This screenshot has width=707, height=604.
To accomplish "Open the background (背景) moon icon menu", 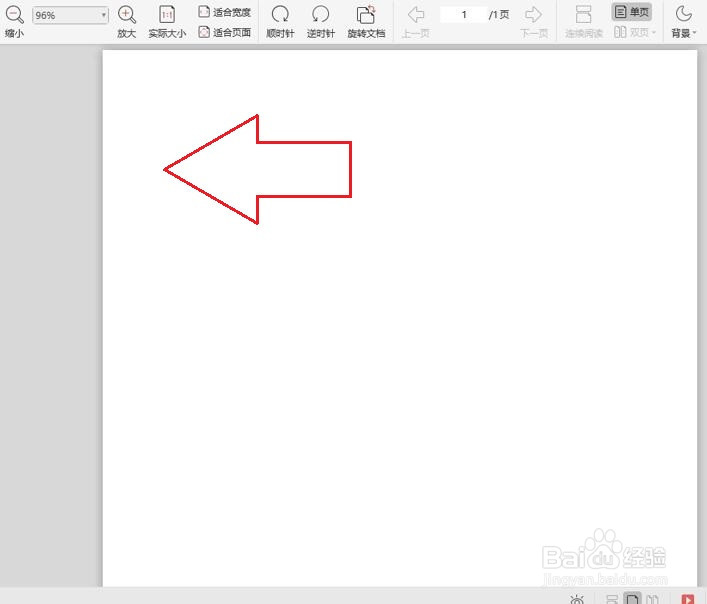I will (684, 15).
